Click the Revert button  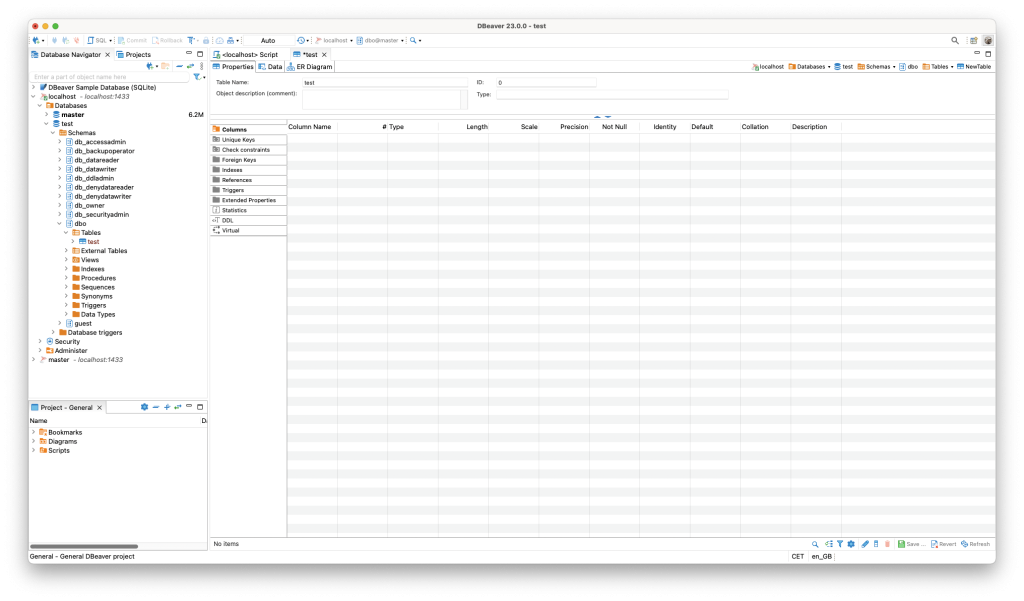pyautogui.click(x=944, y=544)
